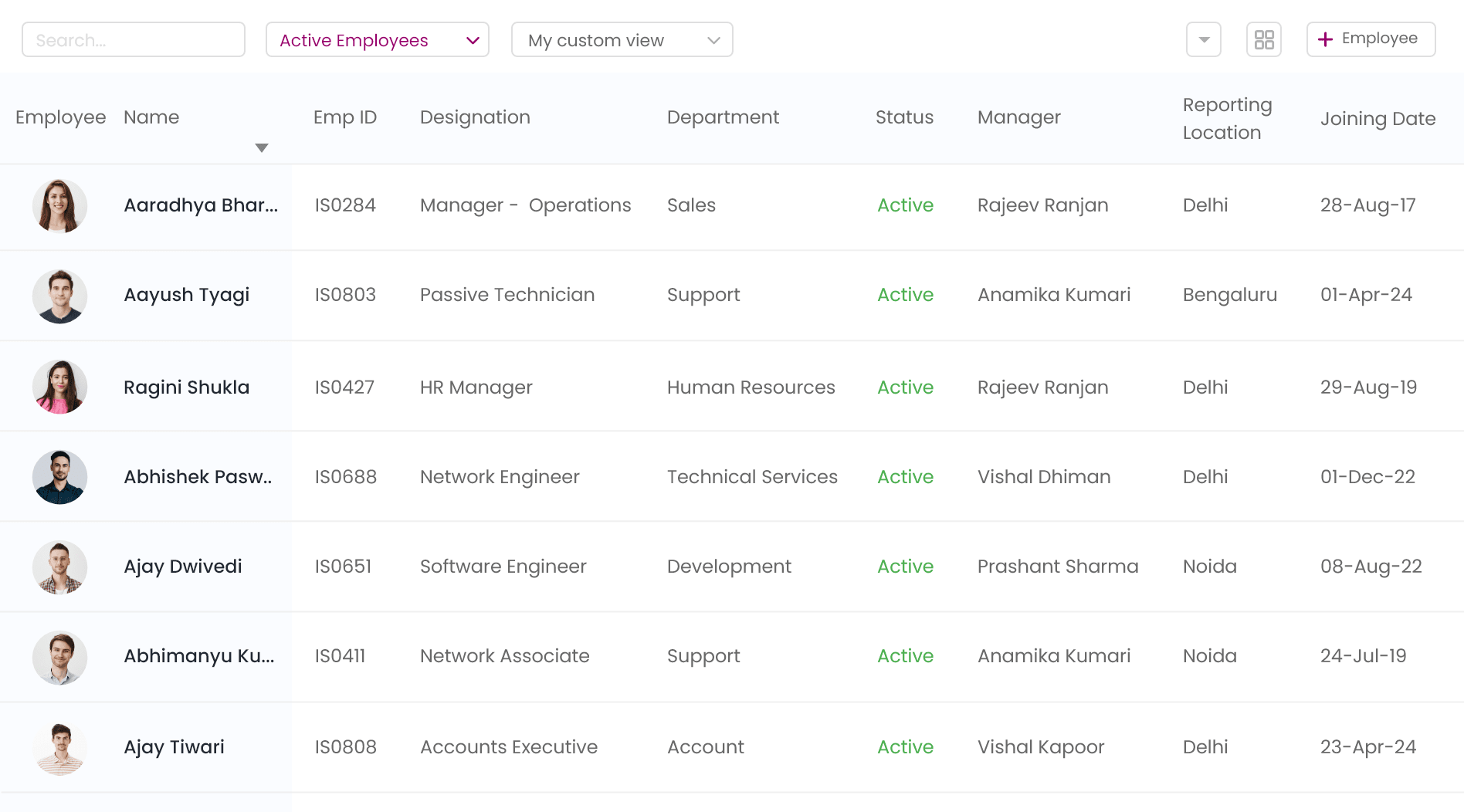The height and width of the screenshot is (812, 1464).
Task: Click the Name column sort arrow
Action: (262, 147)
